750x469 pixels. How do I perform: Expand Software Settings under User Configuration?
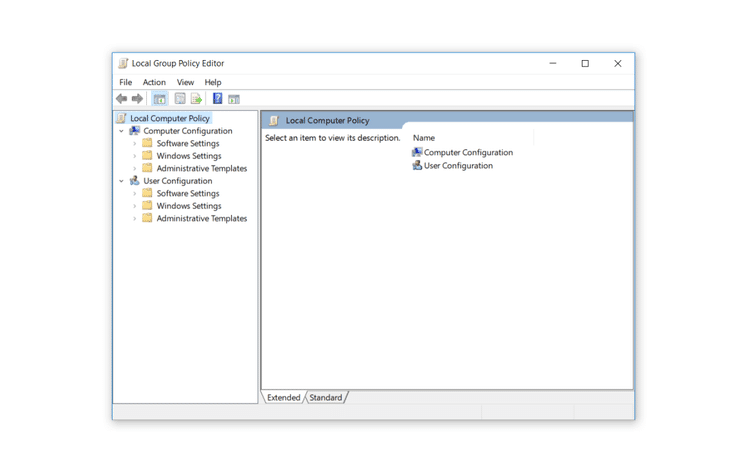134,193
